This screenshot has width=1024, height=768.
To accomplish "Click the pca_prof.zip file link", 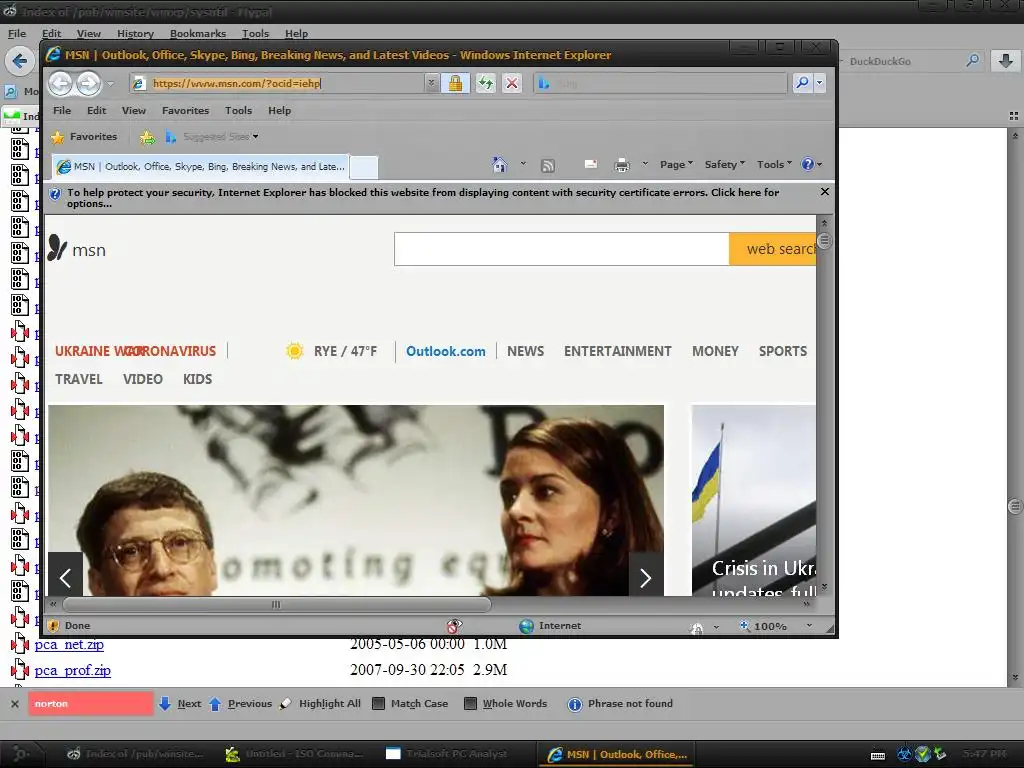I will pyautogui.click(x=72, y=671).
